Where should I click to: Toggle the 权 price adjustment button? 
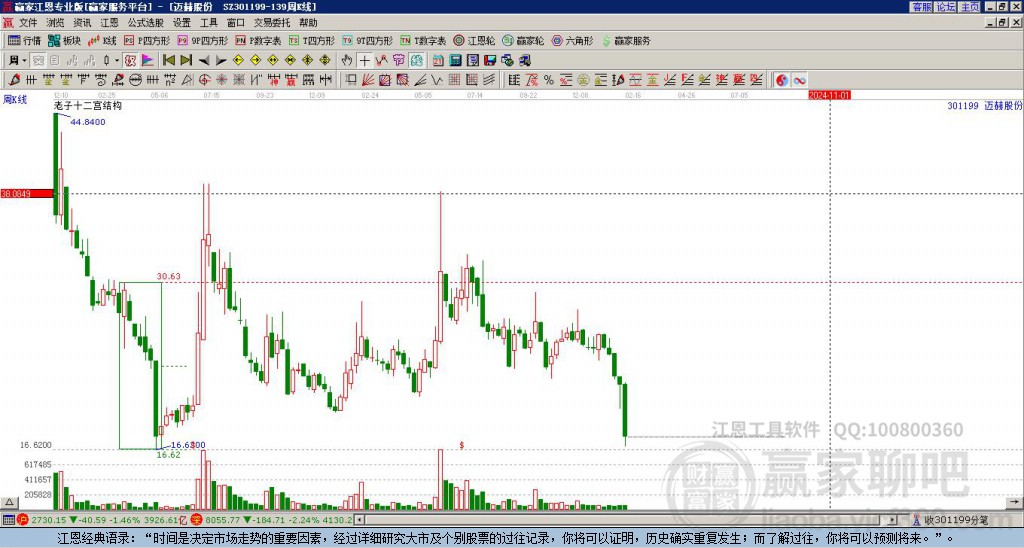coord(130,61)
